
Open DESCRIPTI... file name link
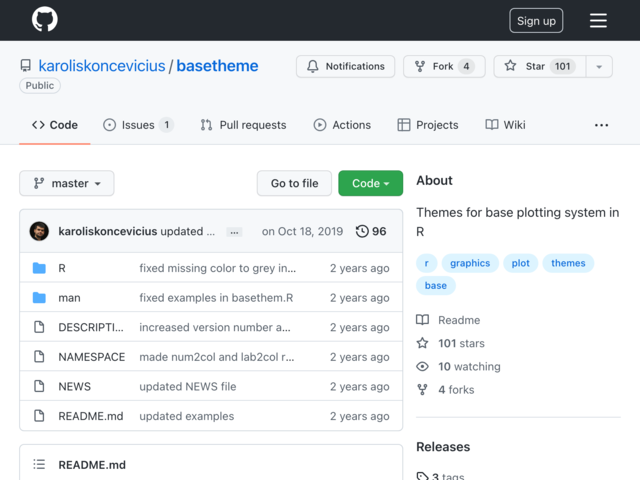pyautogui.click(x=91, y=327)
